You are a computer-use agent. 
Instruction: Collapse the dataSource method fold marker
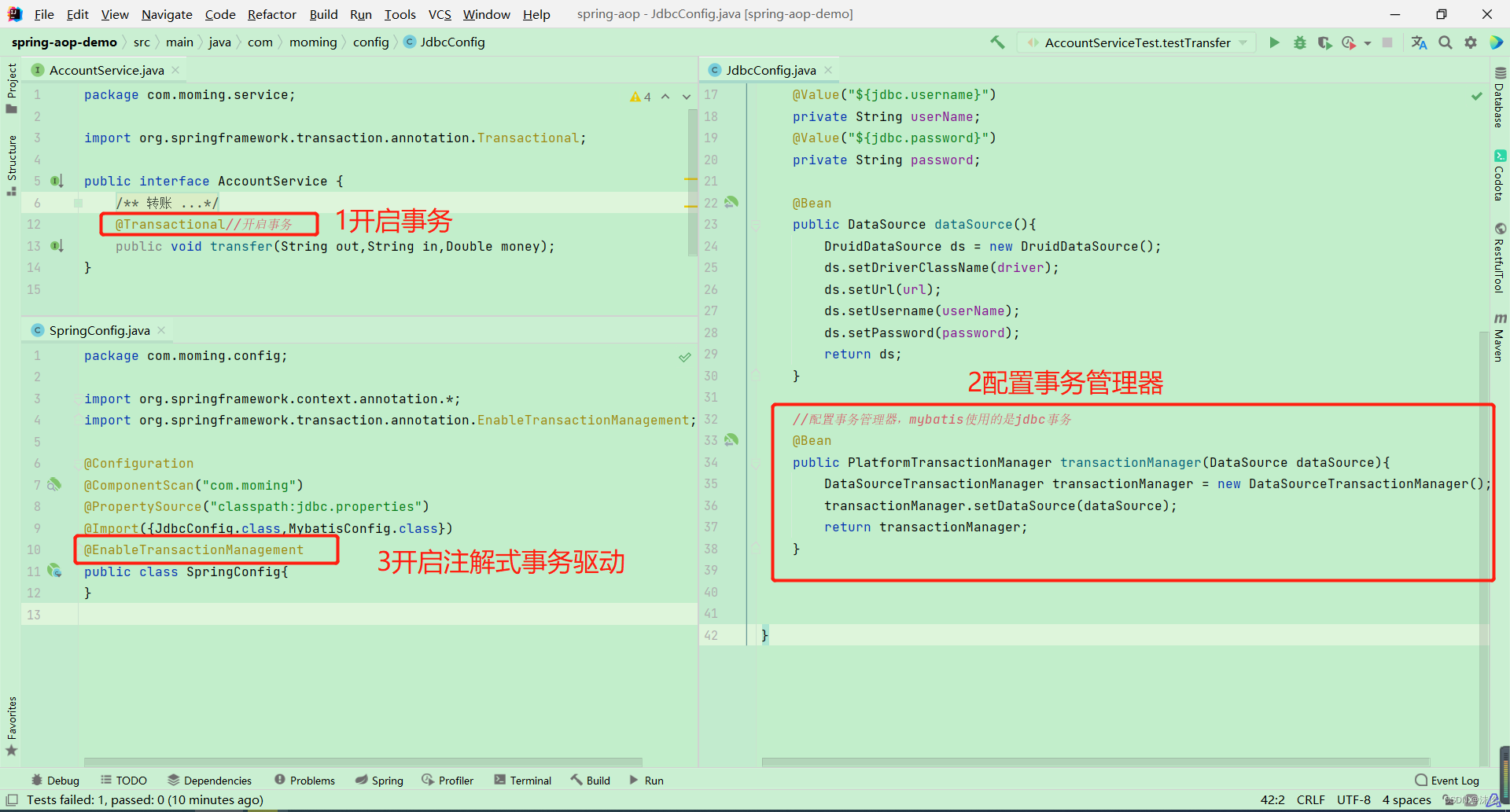coord(755,225)
